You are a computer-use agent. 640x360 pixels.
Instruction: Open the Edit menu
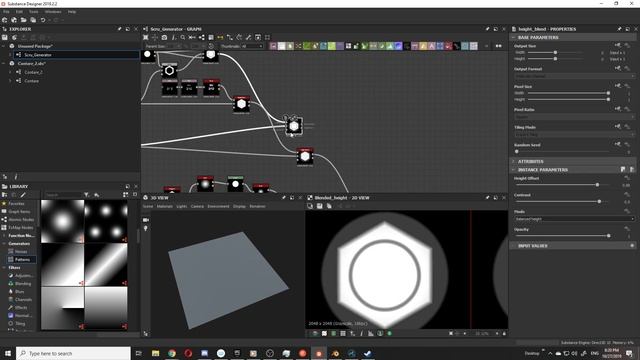point(19,12)
